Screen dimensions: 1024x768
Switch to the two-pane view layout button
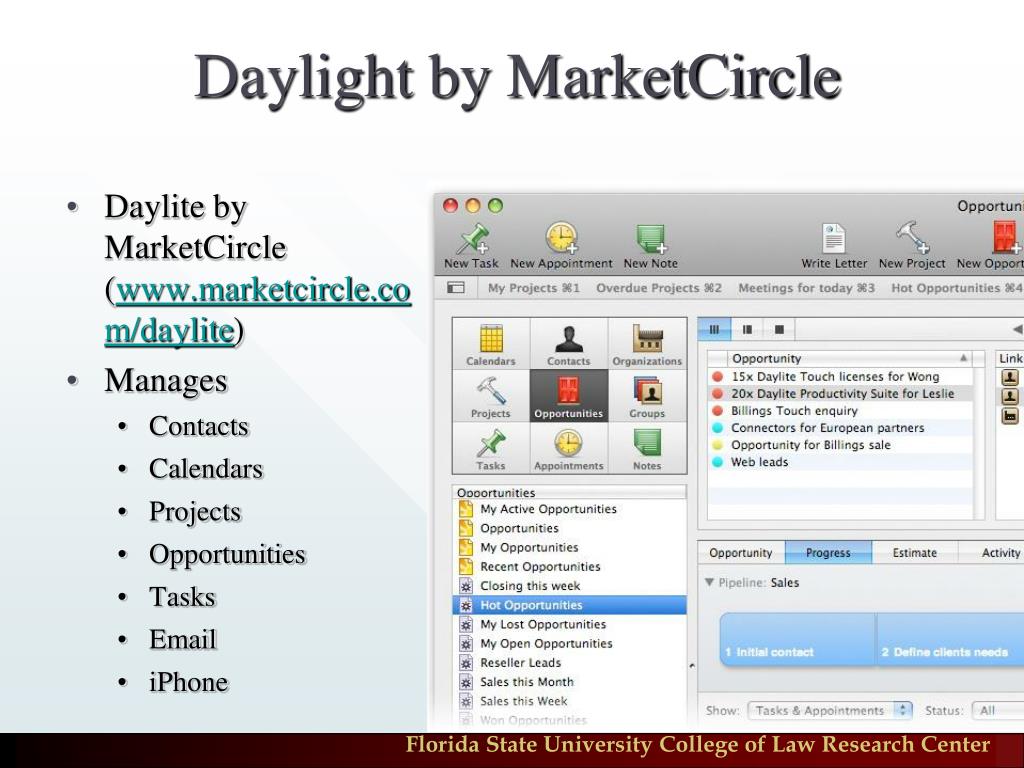tap(747, 330)
